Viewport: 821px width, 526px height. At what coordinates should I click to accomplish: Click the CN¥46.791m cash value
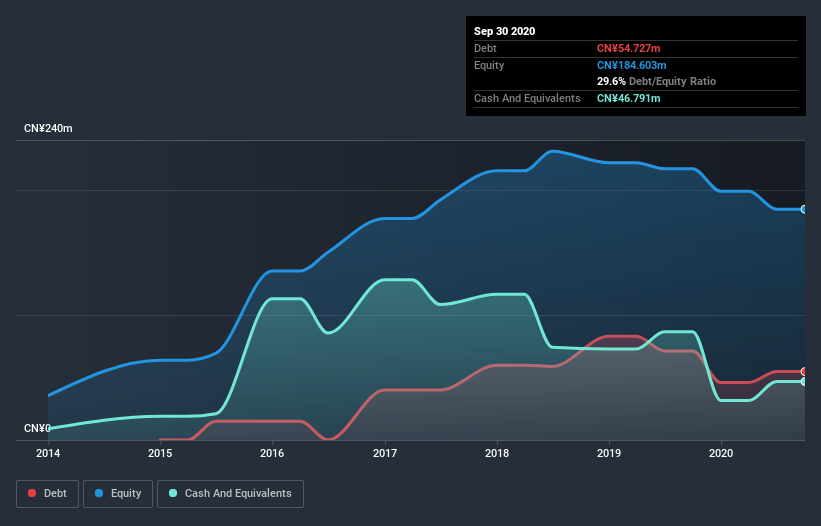(x=628, y=98)
